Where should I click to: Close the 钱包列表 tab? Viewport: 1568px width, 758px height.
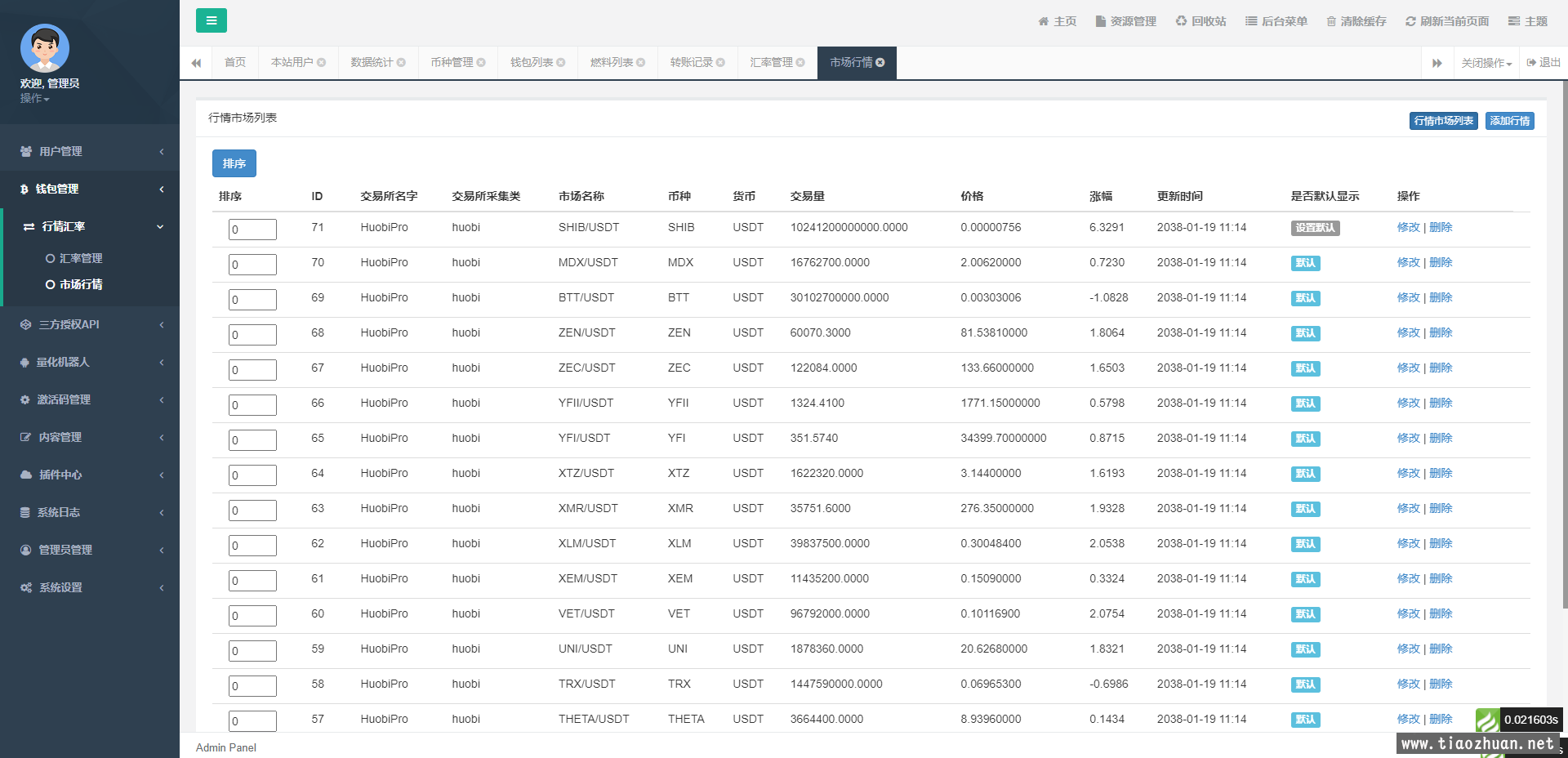[561, 62]
